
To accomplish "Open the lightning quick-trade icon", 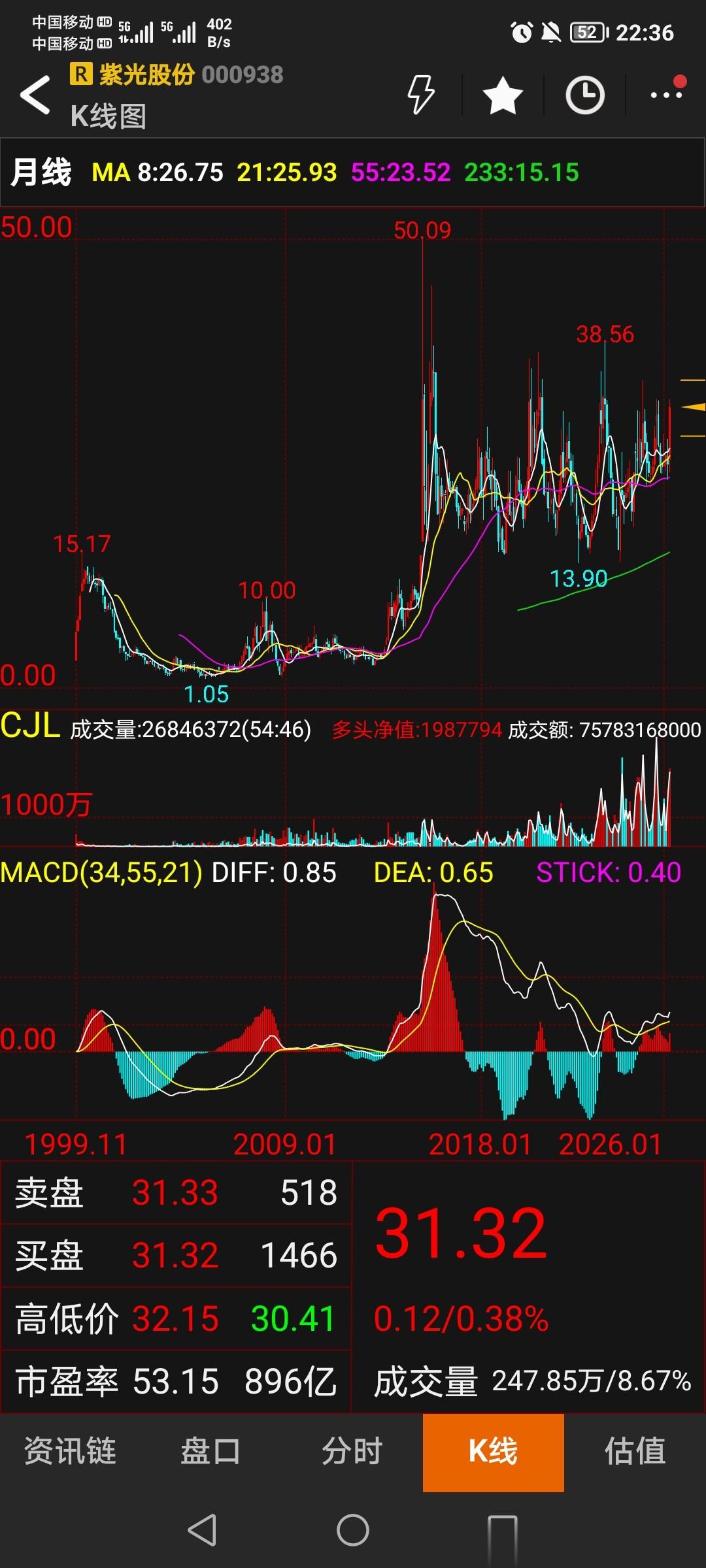I will (420, 95).
